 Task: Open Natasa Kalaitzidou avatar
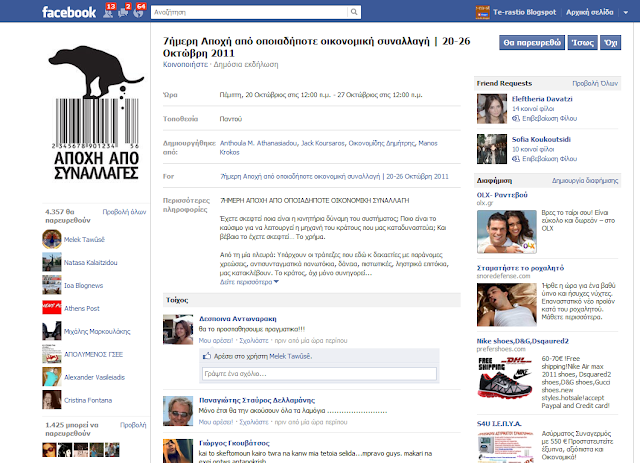[52, 262]
